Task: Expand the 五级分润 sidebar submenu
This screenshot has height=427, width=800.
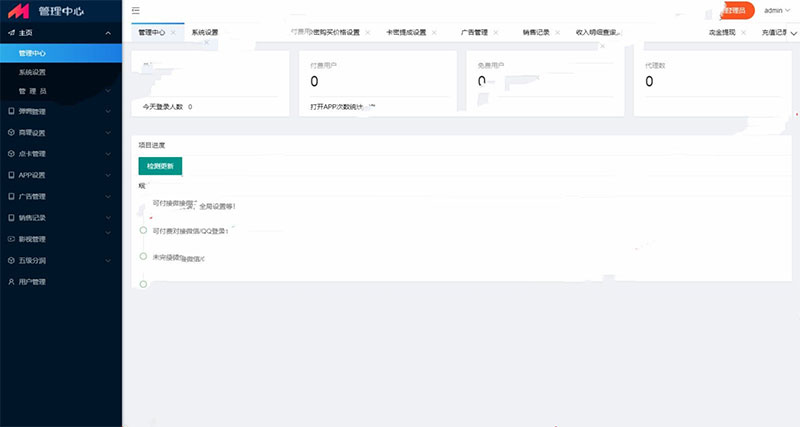Action: 108,261
